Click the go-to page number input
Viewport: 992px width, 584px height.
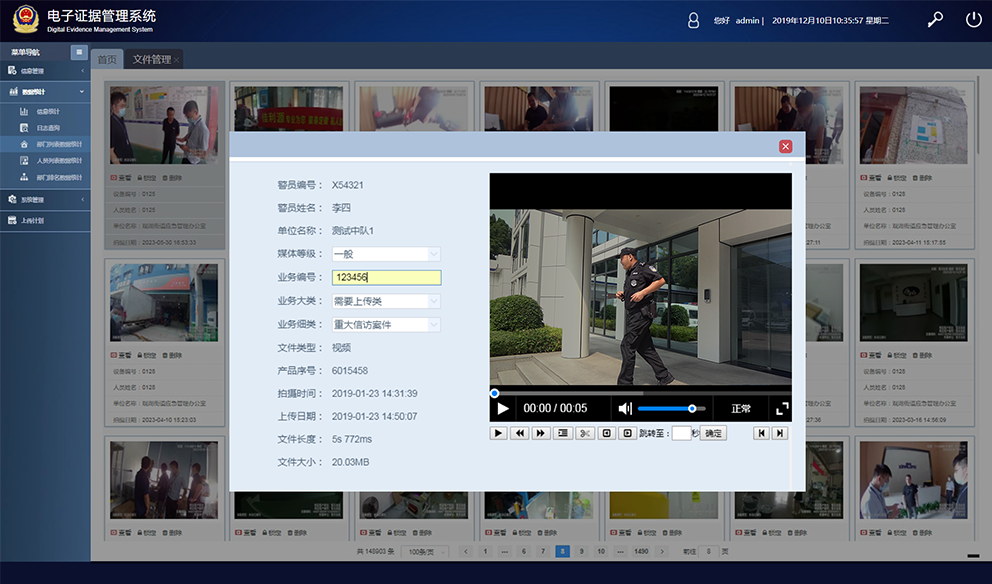click(x=709, y=552)
